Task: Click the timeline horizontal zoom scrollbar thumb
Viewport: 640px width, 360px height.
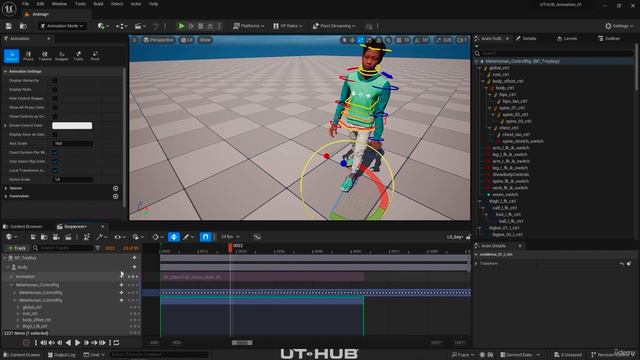Action: coord(242,343)
